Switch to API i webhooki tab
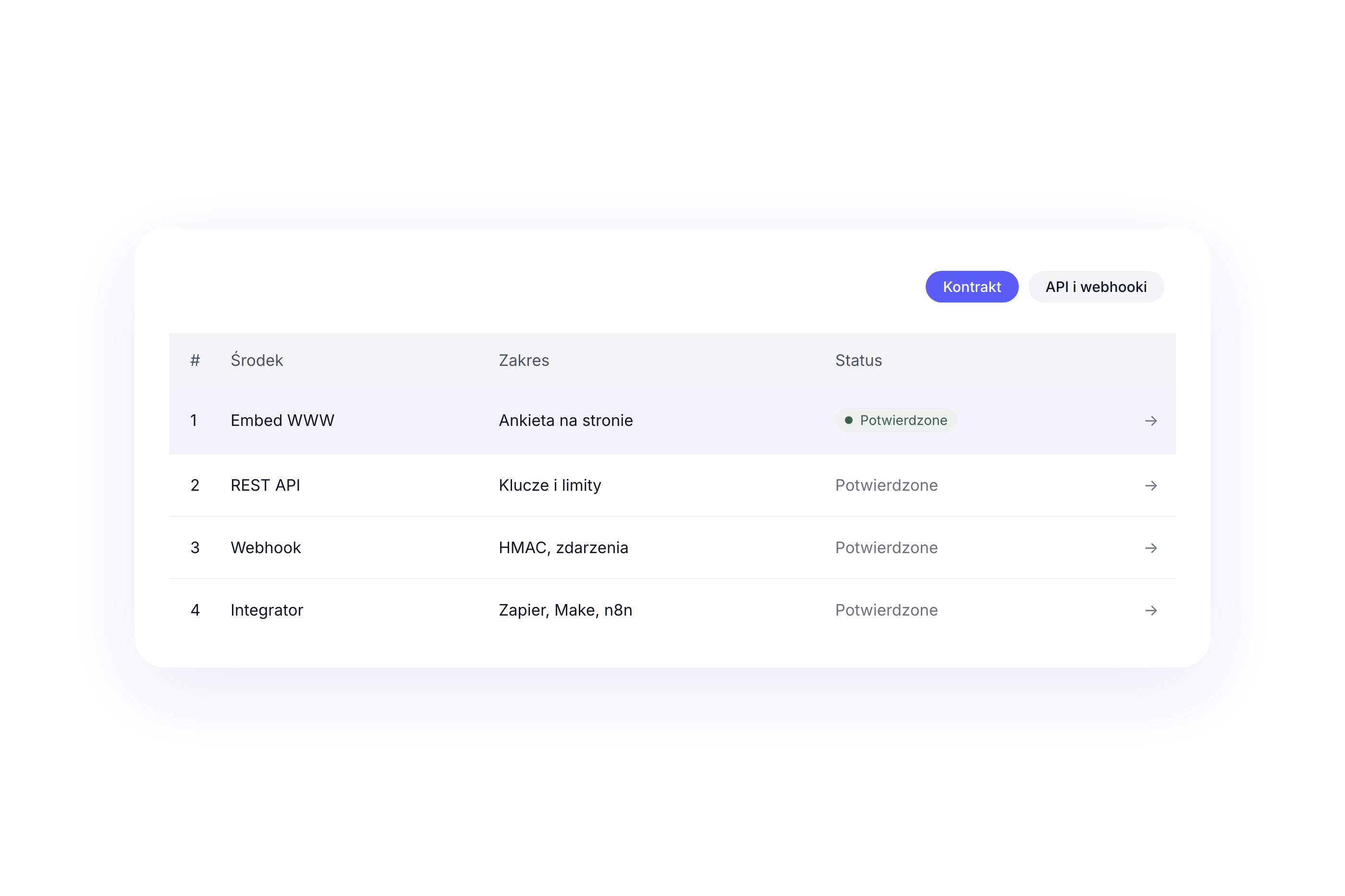 coord(1095,286)
